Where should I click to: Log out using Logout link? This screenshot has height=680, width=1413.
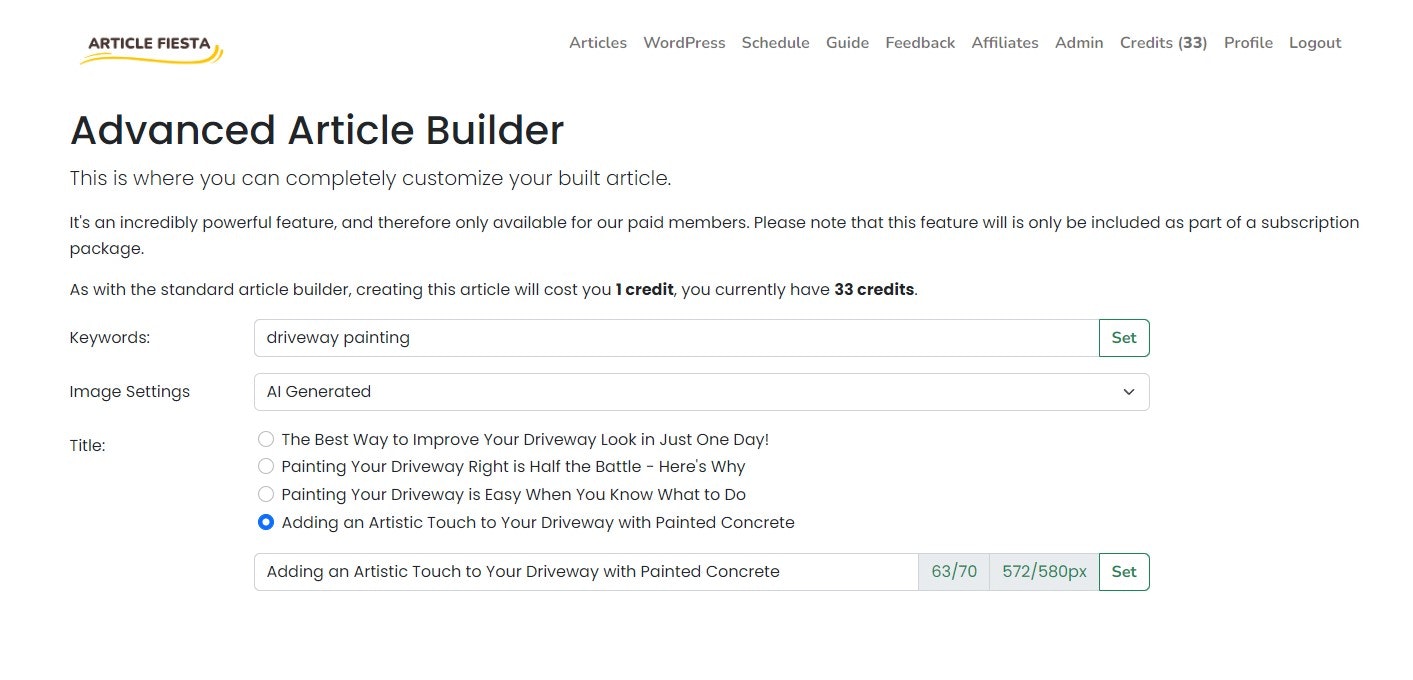click(1315, 43)
